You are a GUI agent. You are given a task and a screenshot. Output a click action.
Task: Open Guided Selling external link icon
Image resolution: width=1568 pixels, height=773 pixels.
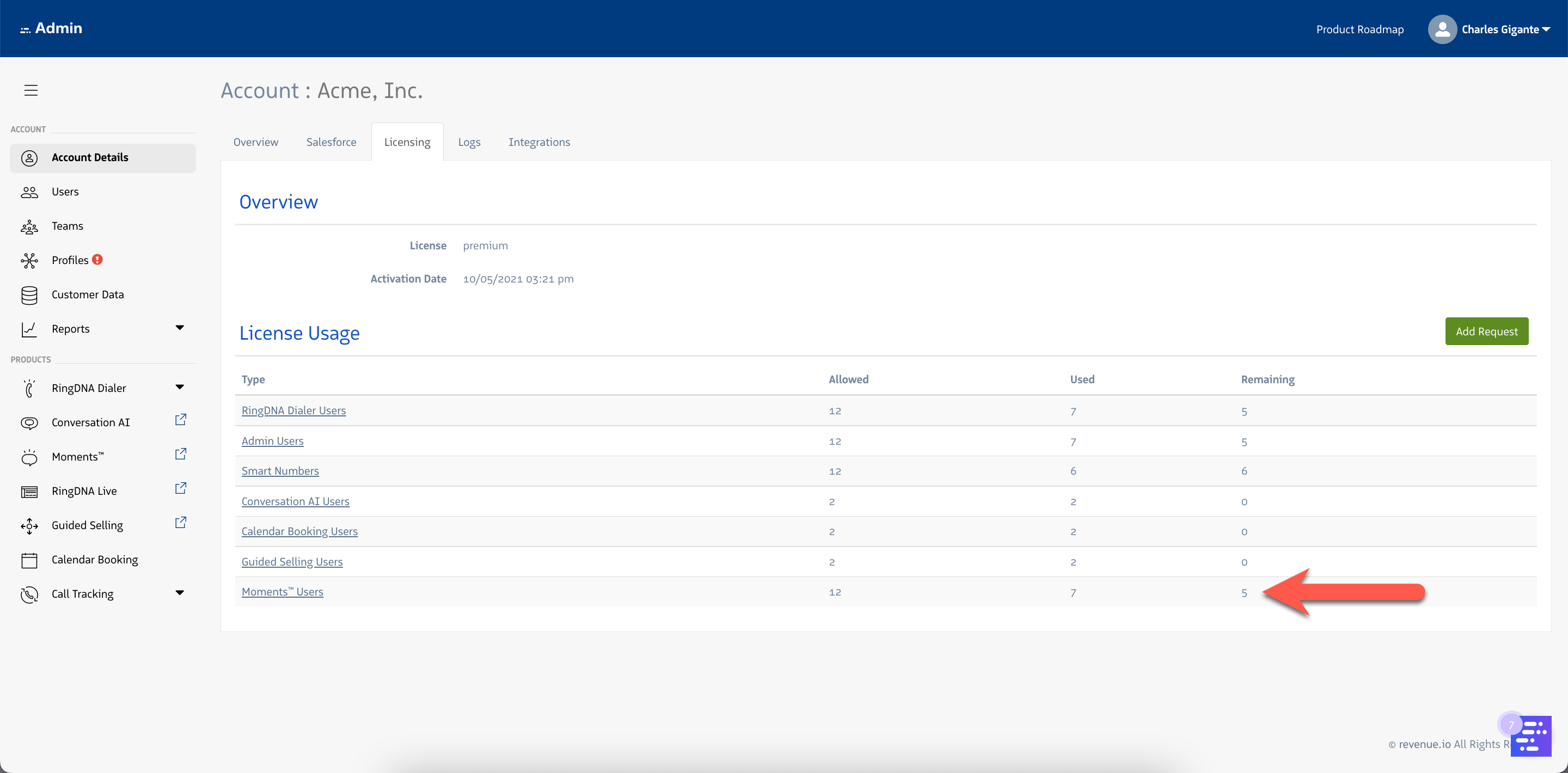coord(180,523)
